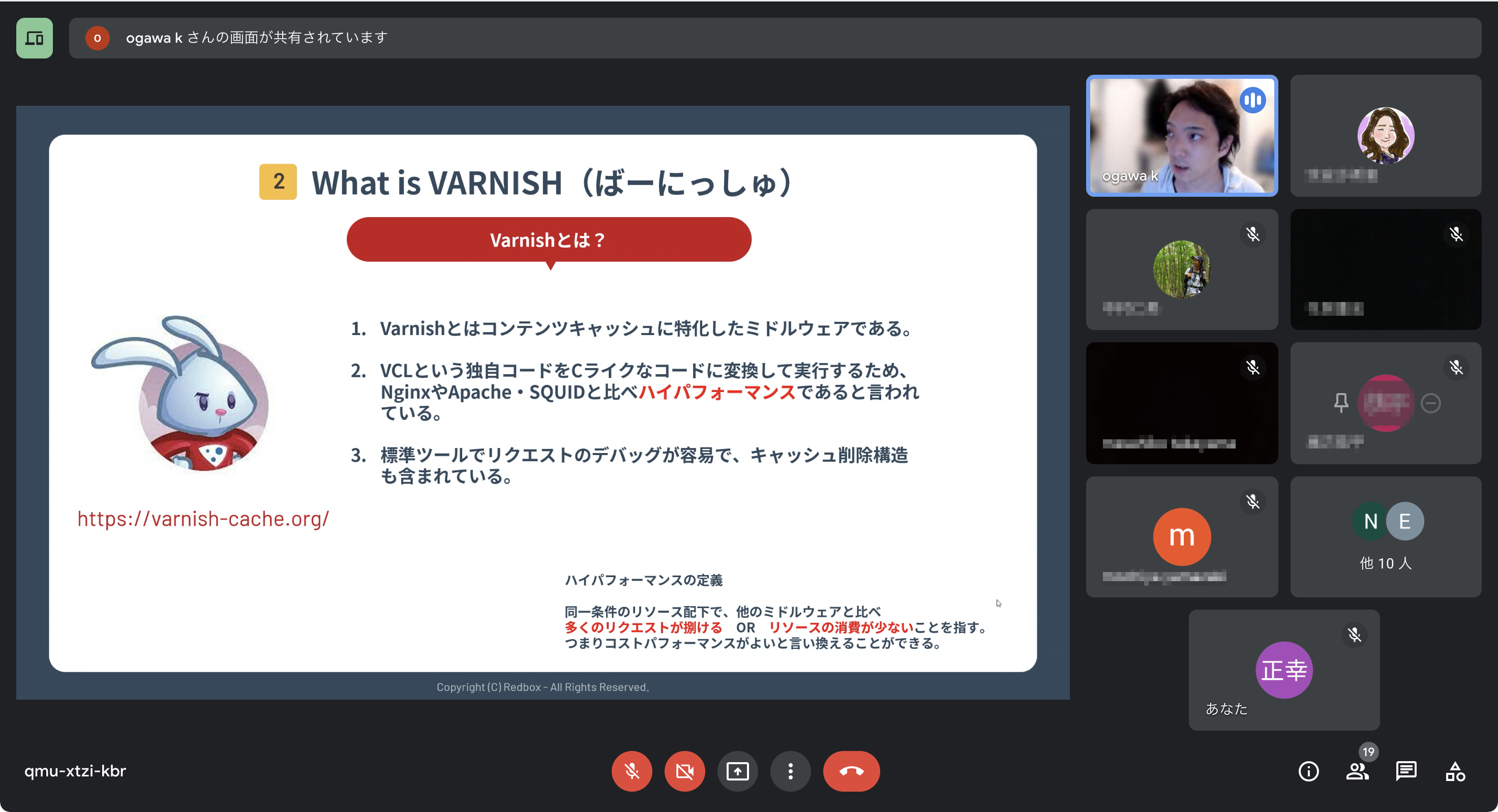Click the muted mic icon on pinned pink tile
Image resolution: width=1498 pixels, height=812 pixels.
[1456, 368]
